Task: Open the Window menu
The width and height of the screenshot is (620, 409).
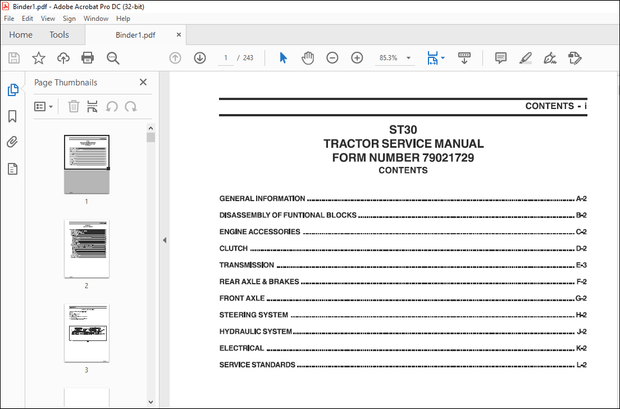Action: coord(96,19)
